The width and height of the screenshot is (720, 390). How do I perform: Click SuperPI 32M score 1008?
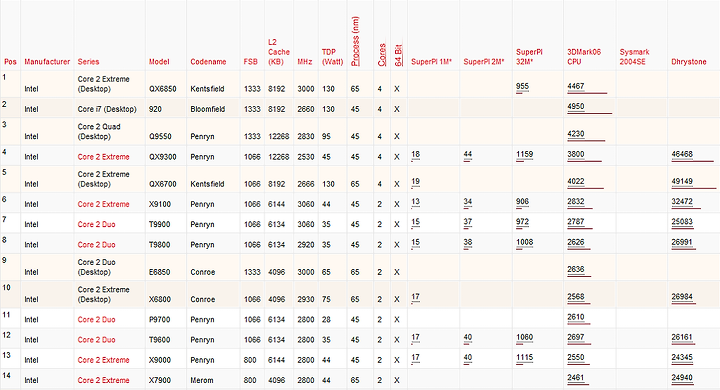point(524,242)
